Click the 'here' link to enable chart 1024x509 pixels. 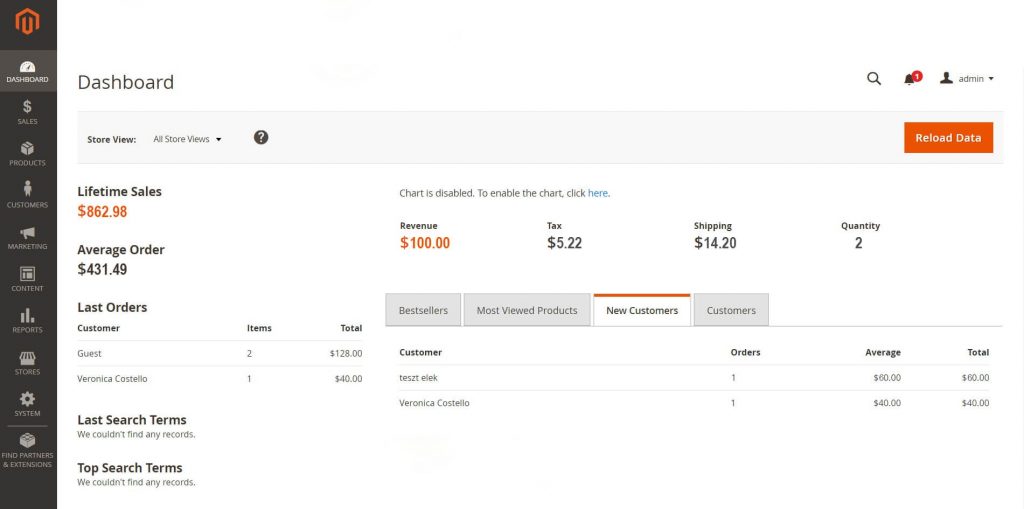click(597, 193)
